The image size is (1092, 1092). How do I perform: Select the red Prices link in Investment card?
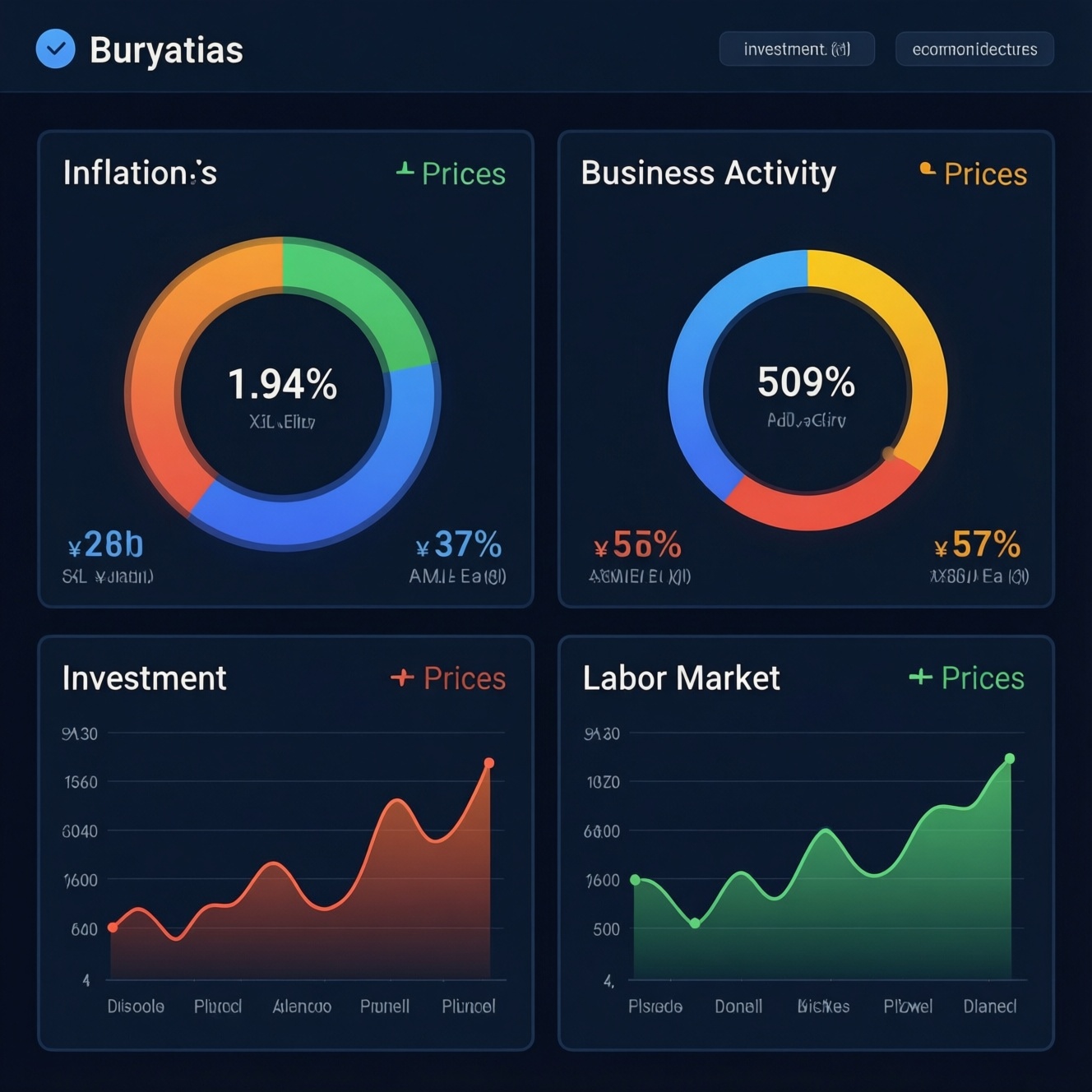(464, 678)
